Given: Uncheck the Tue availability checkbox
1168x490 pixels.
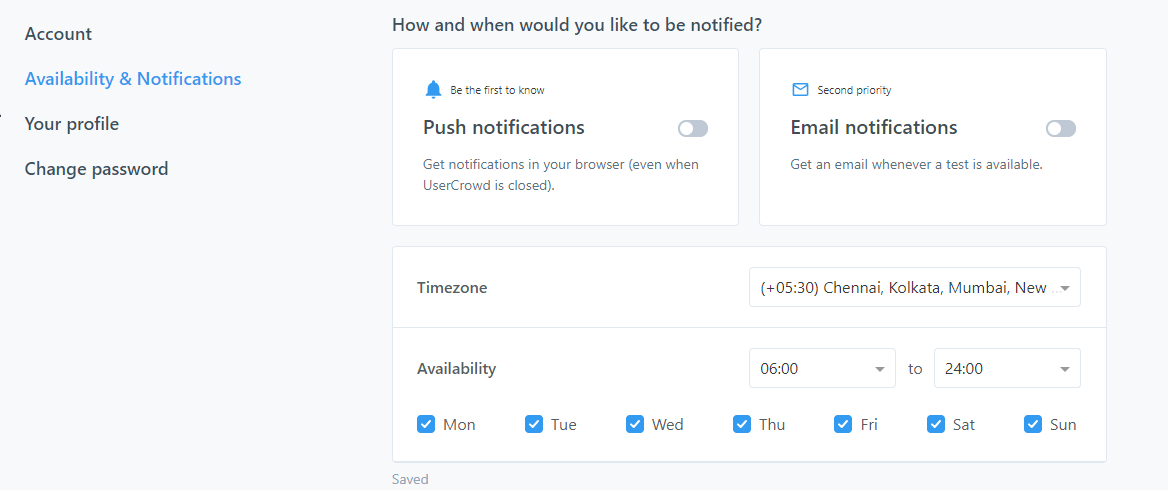Looking at the screenshot, I should (534, 424).
